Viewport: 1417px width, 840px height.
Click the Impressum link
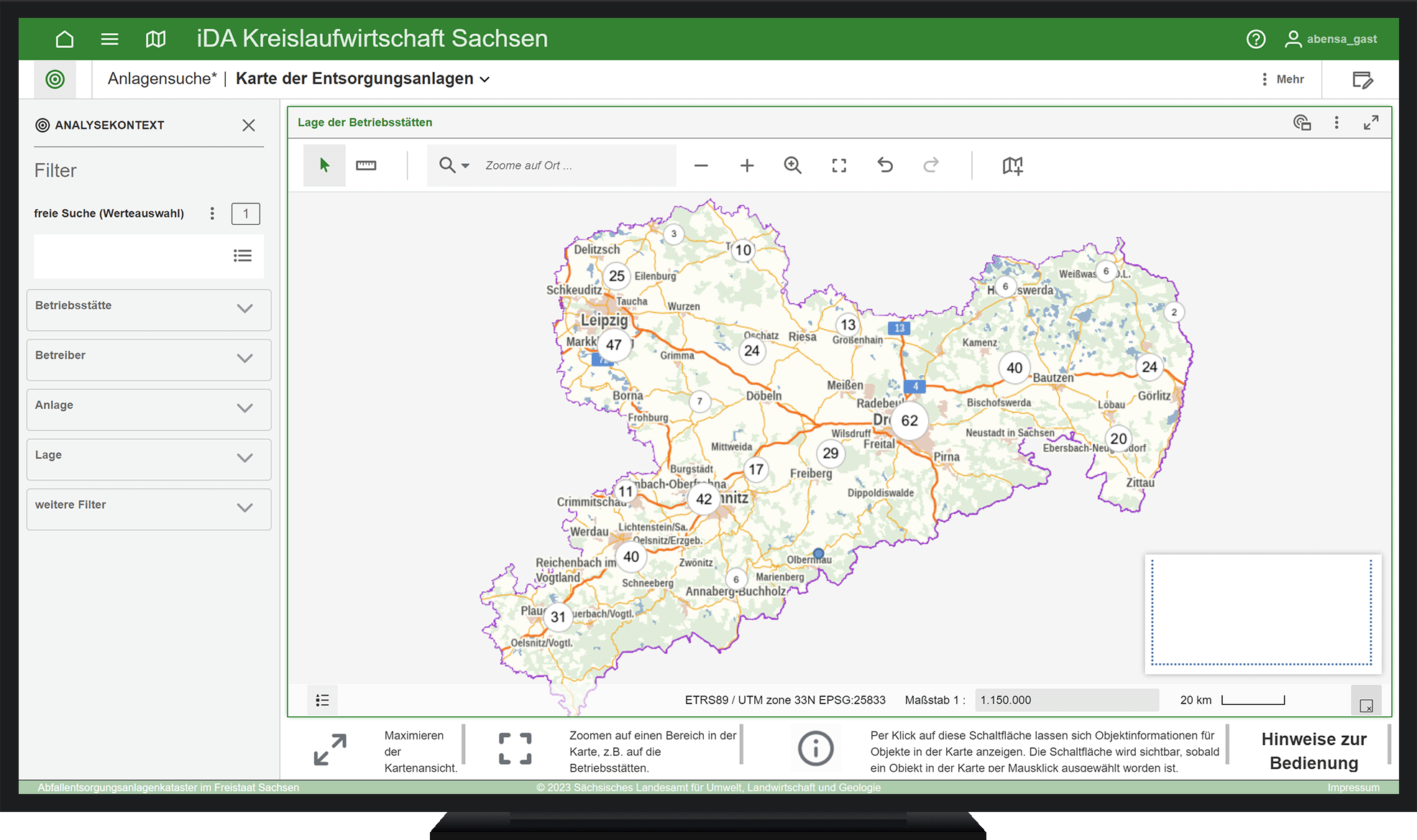coord(1353,788)
